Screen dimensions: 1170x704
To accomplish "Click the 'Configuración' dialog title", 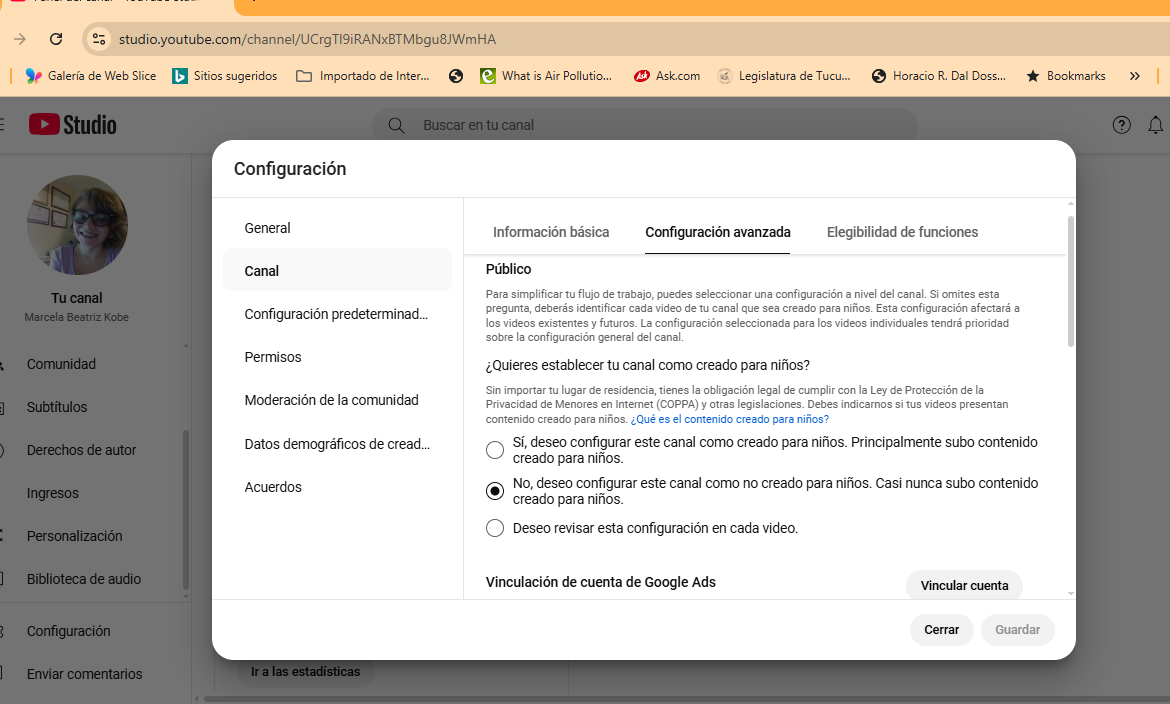I will [290, 169].
